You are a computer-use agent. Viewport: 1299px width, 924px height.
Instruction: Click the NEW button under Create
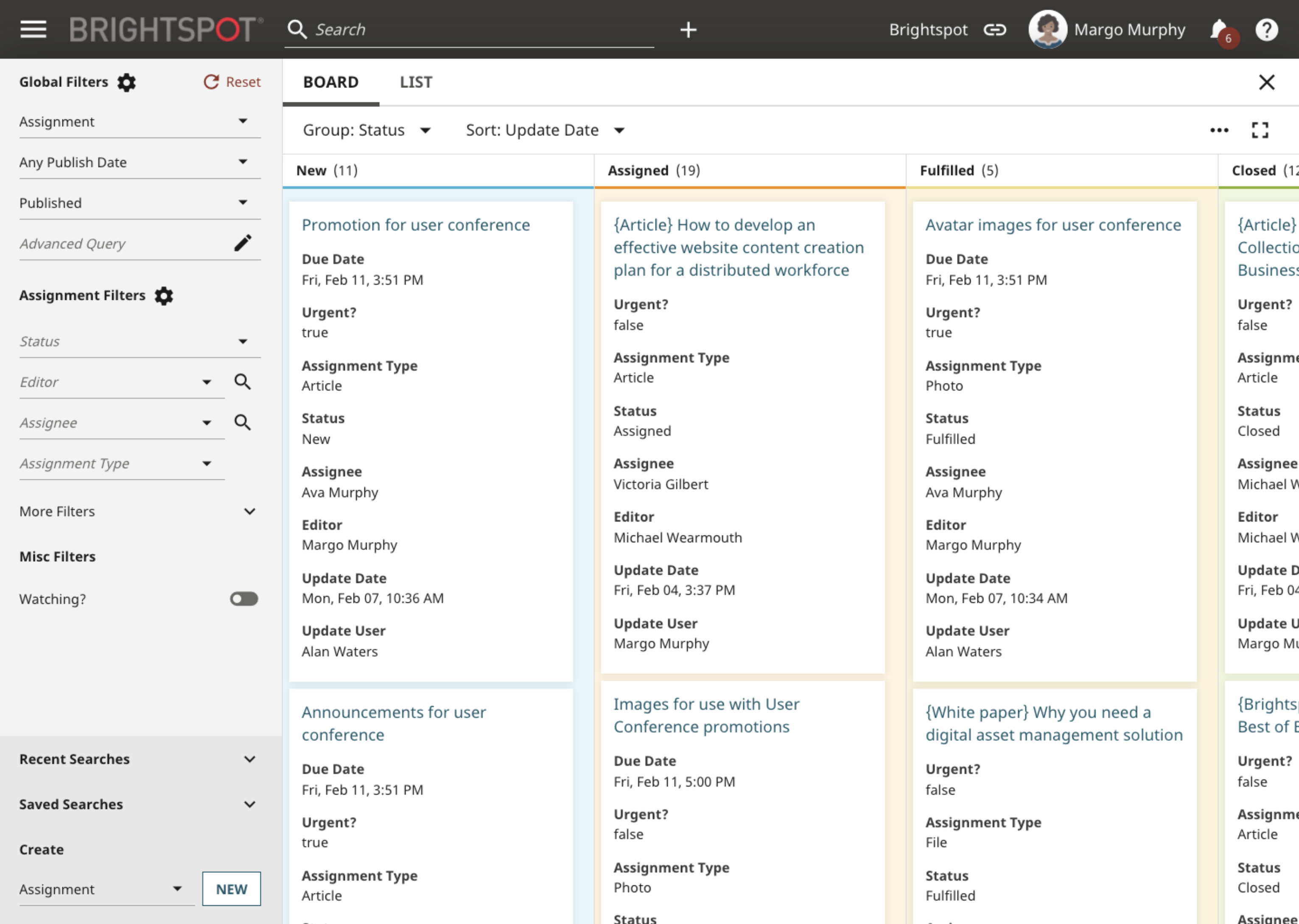pos(232,889)
